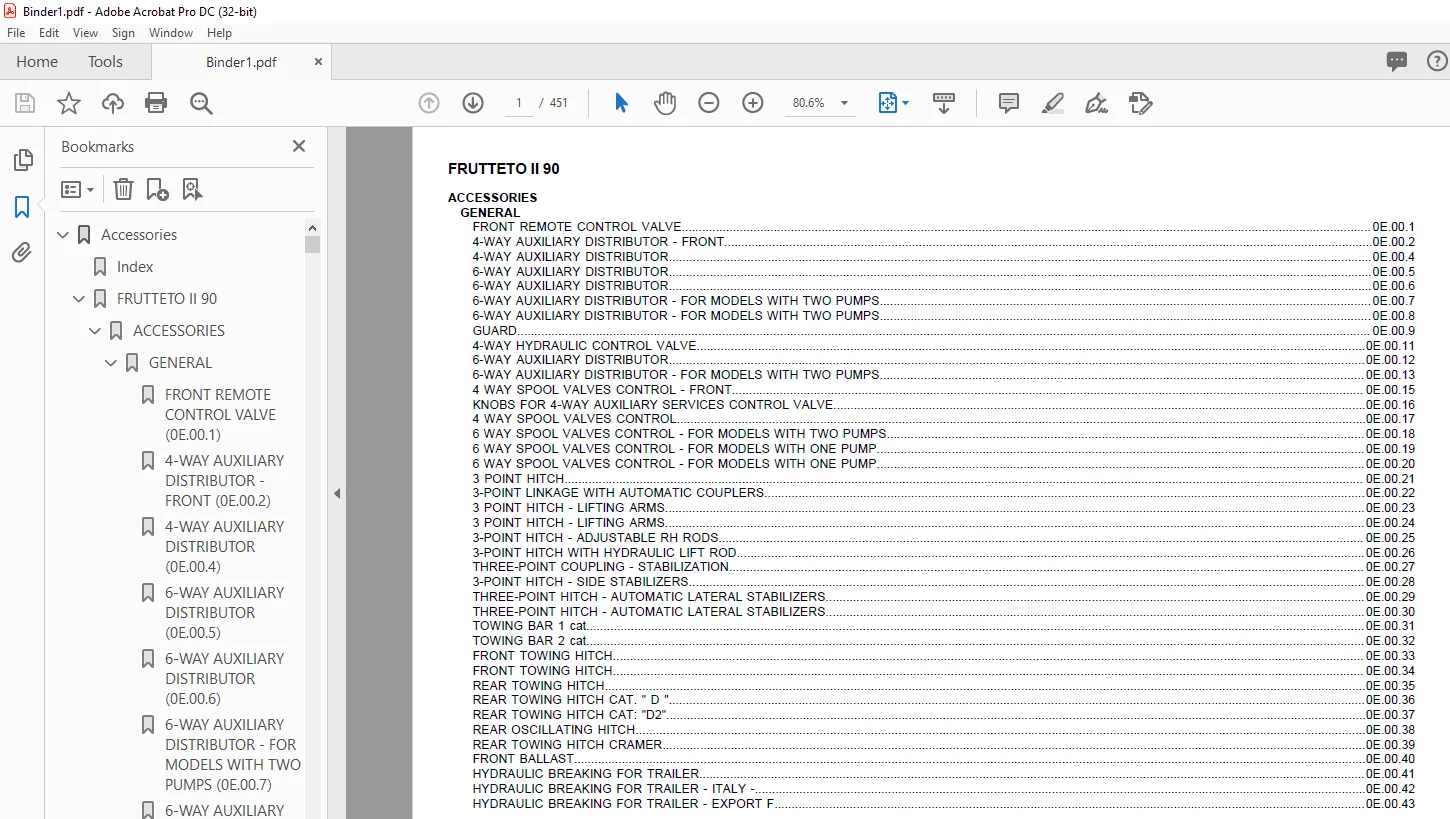
Task: Click the page number field
Action: tap(519, 103)
